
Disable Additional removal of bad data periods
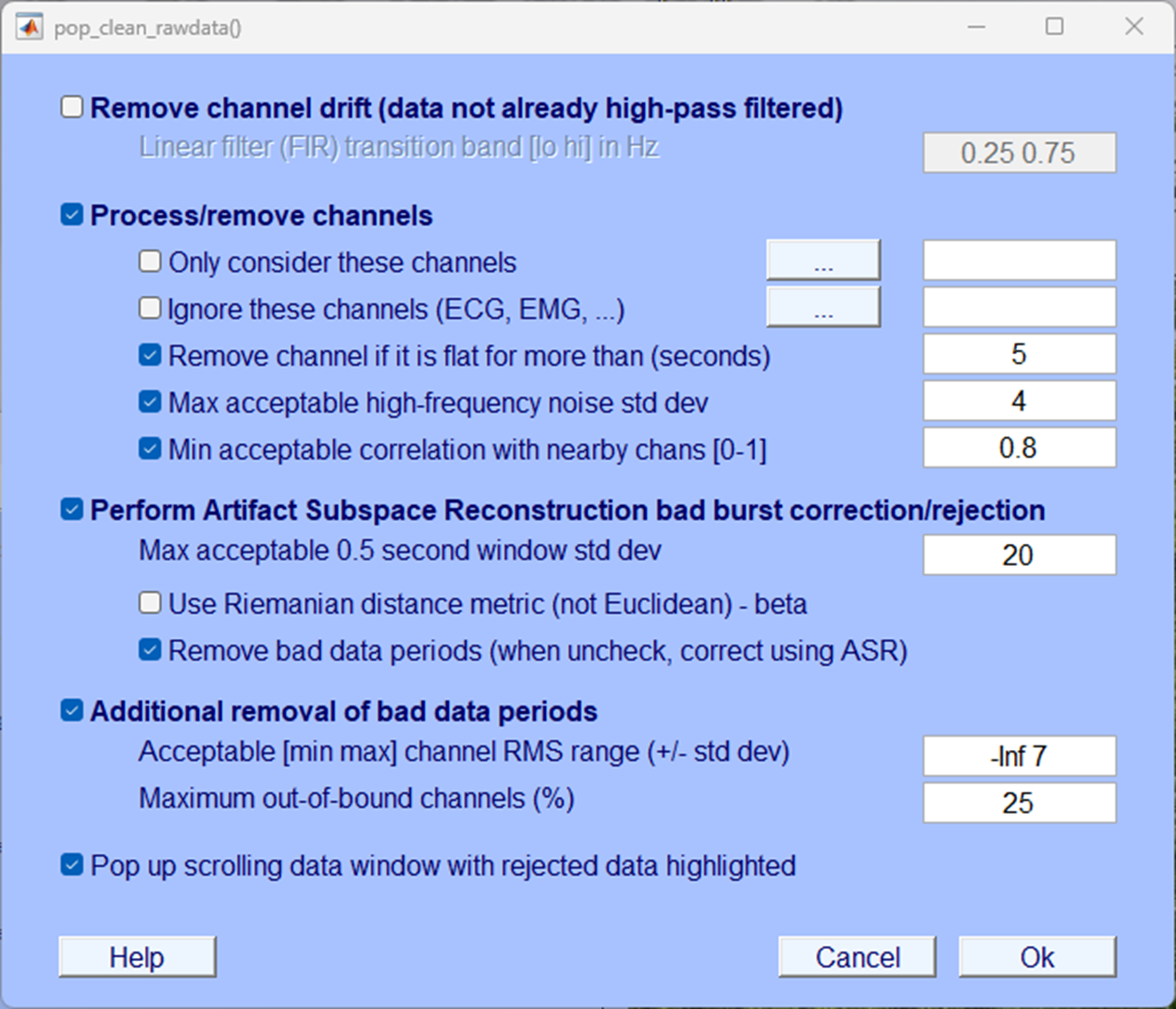click(x=71, y=710)
